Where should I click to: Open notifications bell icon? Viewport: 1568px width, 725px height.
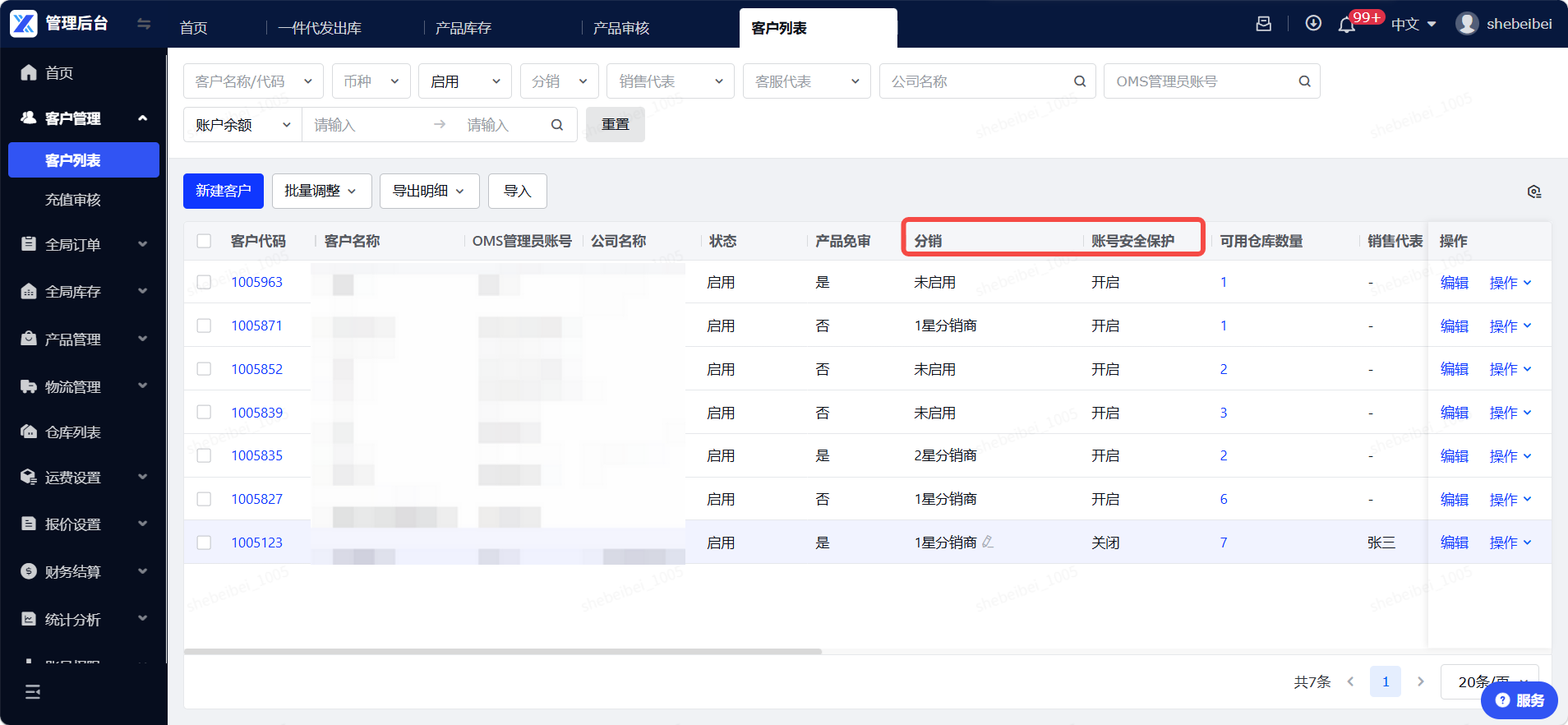coord(1347,25)
